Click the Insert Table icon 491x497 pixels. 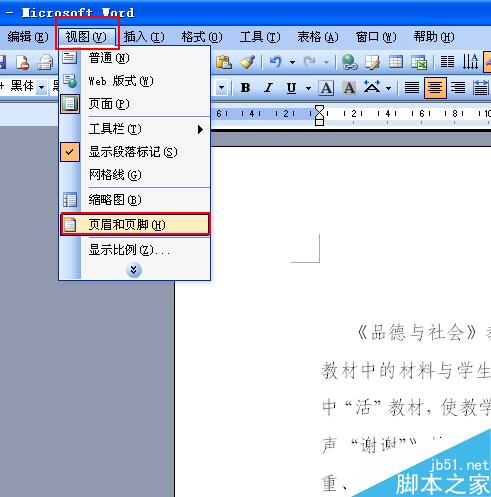pos(396,62)
